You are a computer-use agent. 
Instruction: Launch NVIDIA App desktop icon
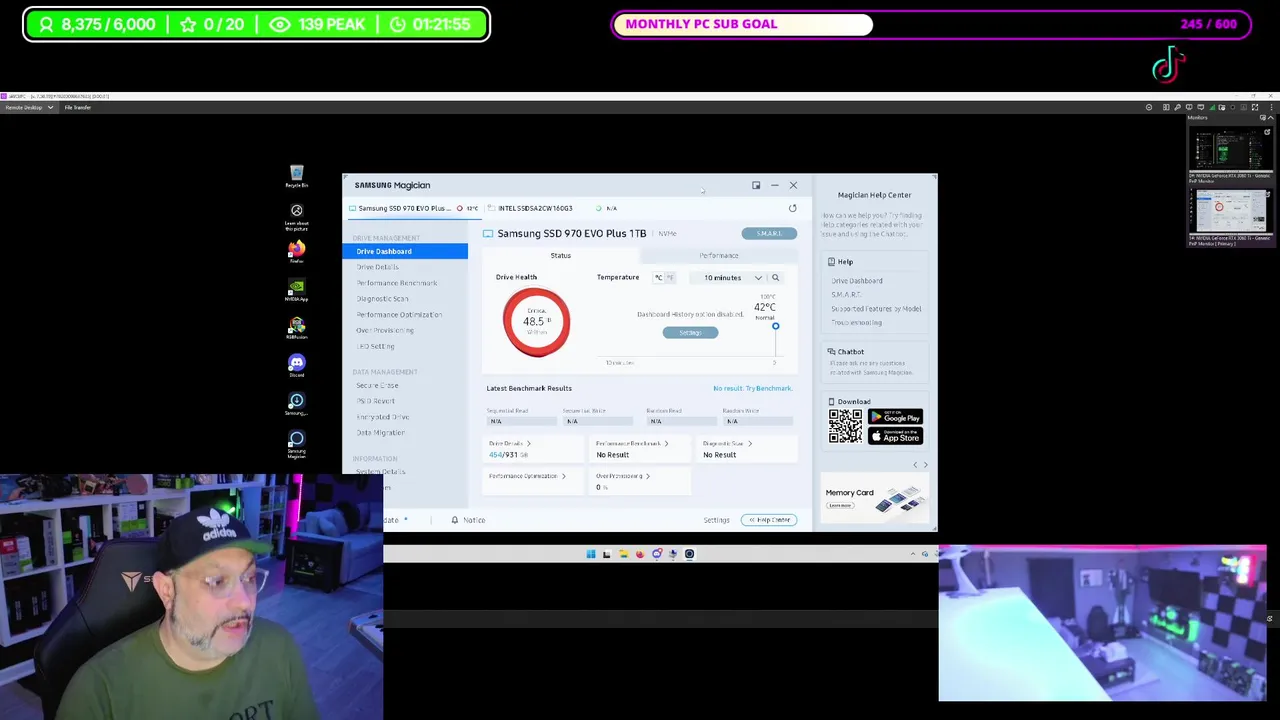click(296, 289)
